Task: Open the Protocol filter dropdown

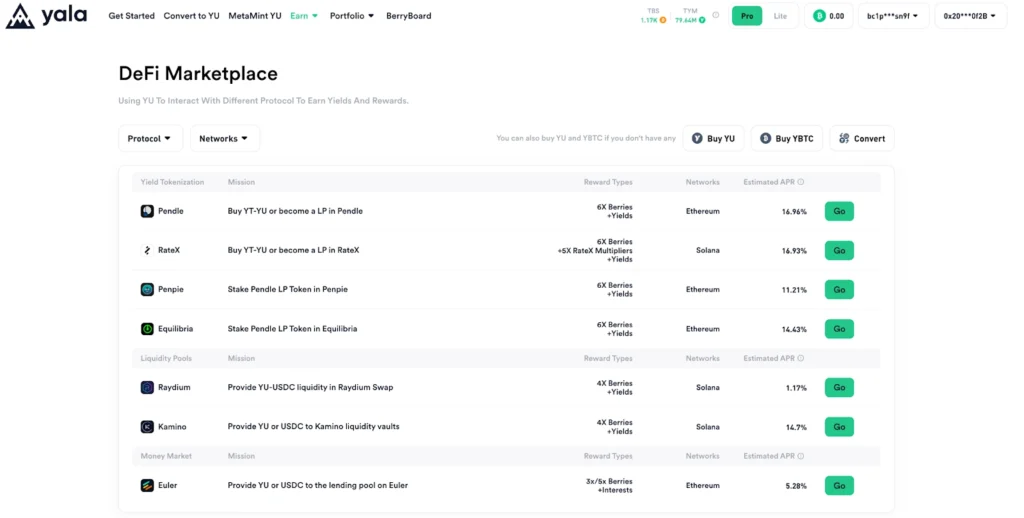Action: coord(150,138)
